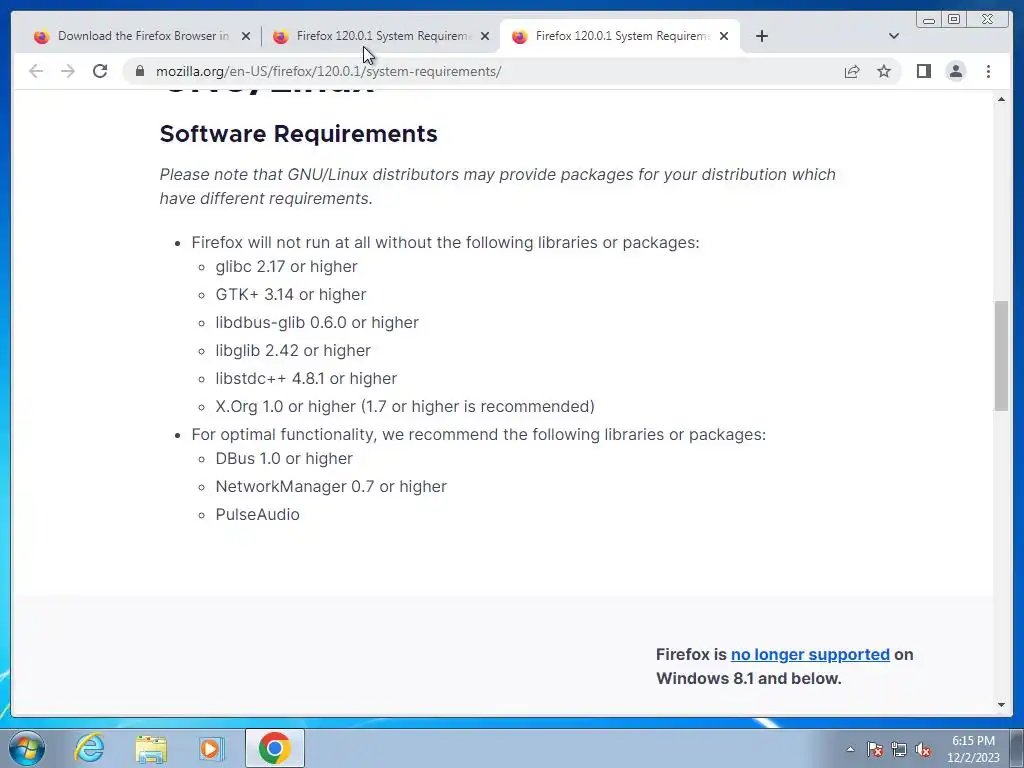Image resolution: width=1024 pixels, height=768 pixels.
Task: Open Windows Media Player from taskbar
Action: [x=212, y=748]
